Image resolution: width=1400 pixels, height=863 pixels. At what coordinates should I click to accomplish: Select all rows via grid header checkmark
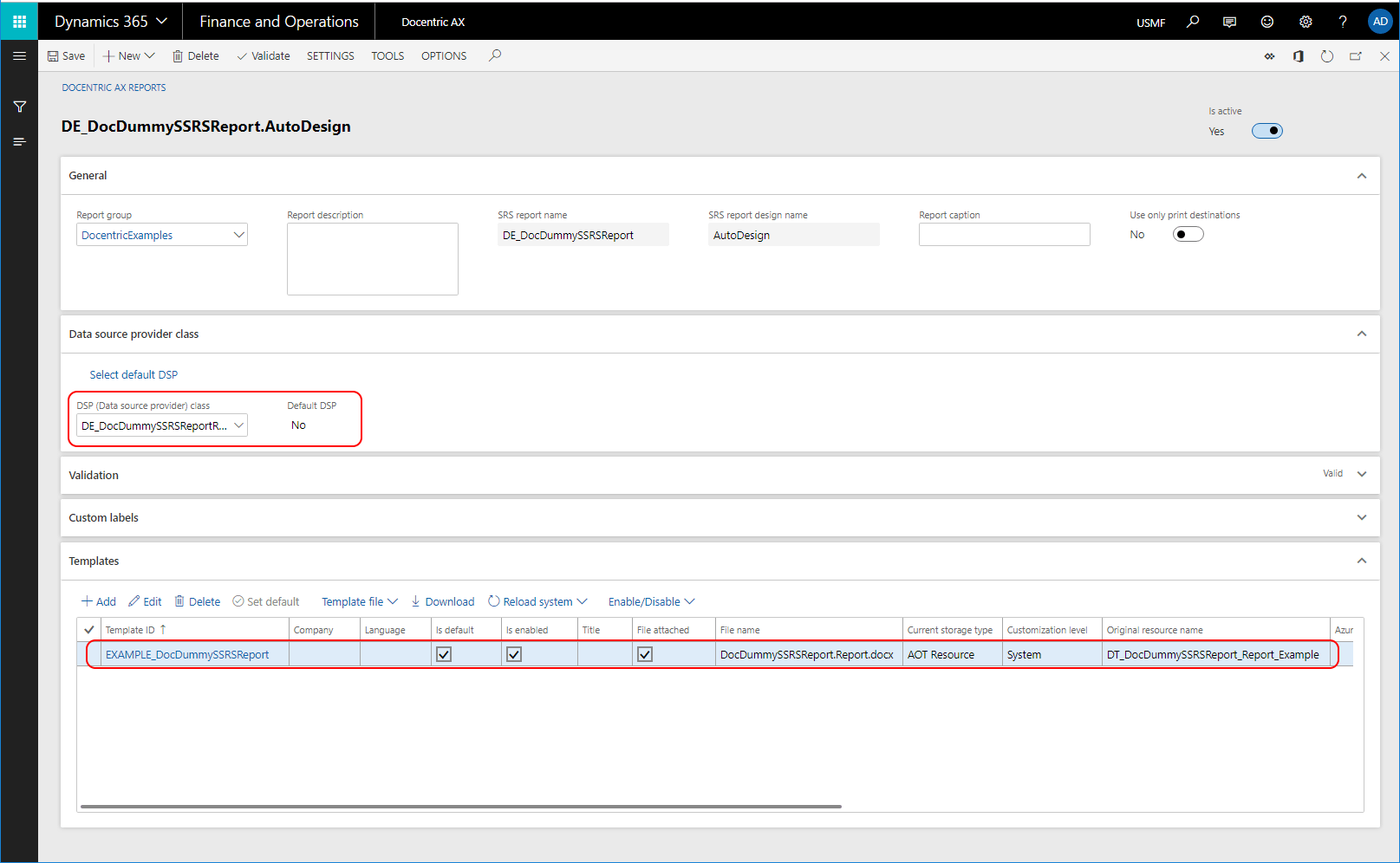tap(88, 630)
